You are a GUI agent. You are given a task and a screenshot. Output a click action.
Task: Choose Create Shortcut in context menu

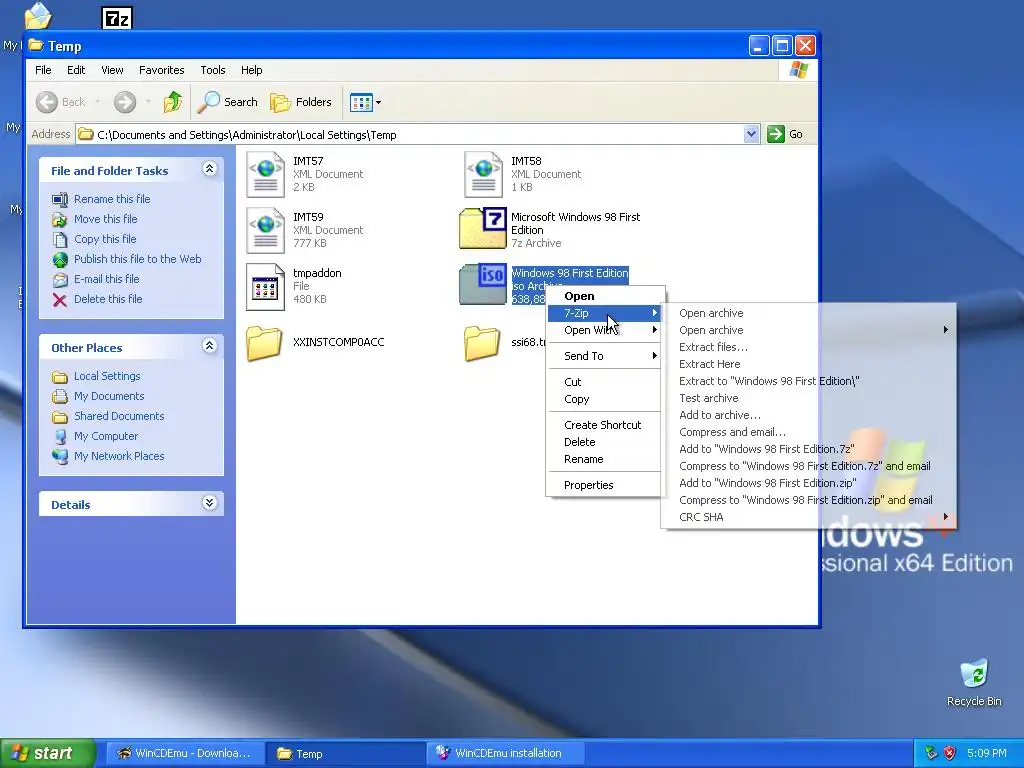click(603, 424)
